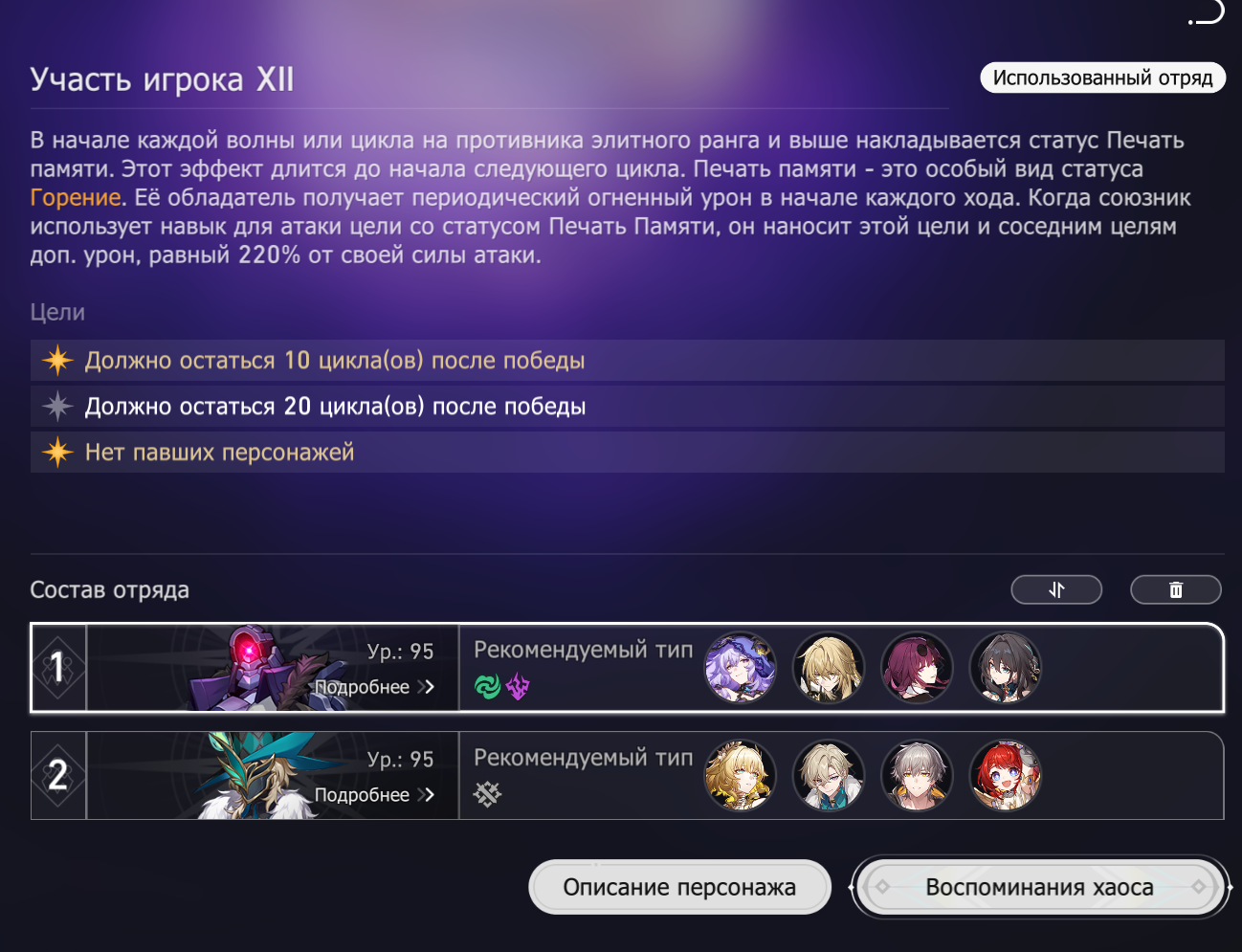Viewport: 1242px width, 952px height.
Task: Click the gold star beside 10 cycles goal
Action: coord(57,361)
